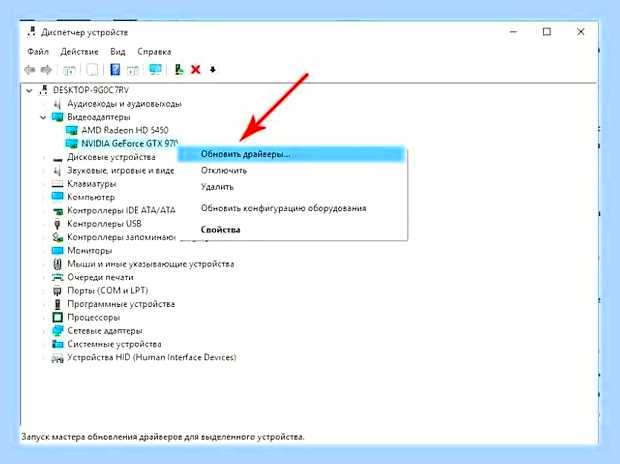The height and width of the screenshot is (464, 620).
Task: Click the keyboard icon beside Клавиатуры
Action: pyautogui.click(x=57, y=184)
